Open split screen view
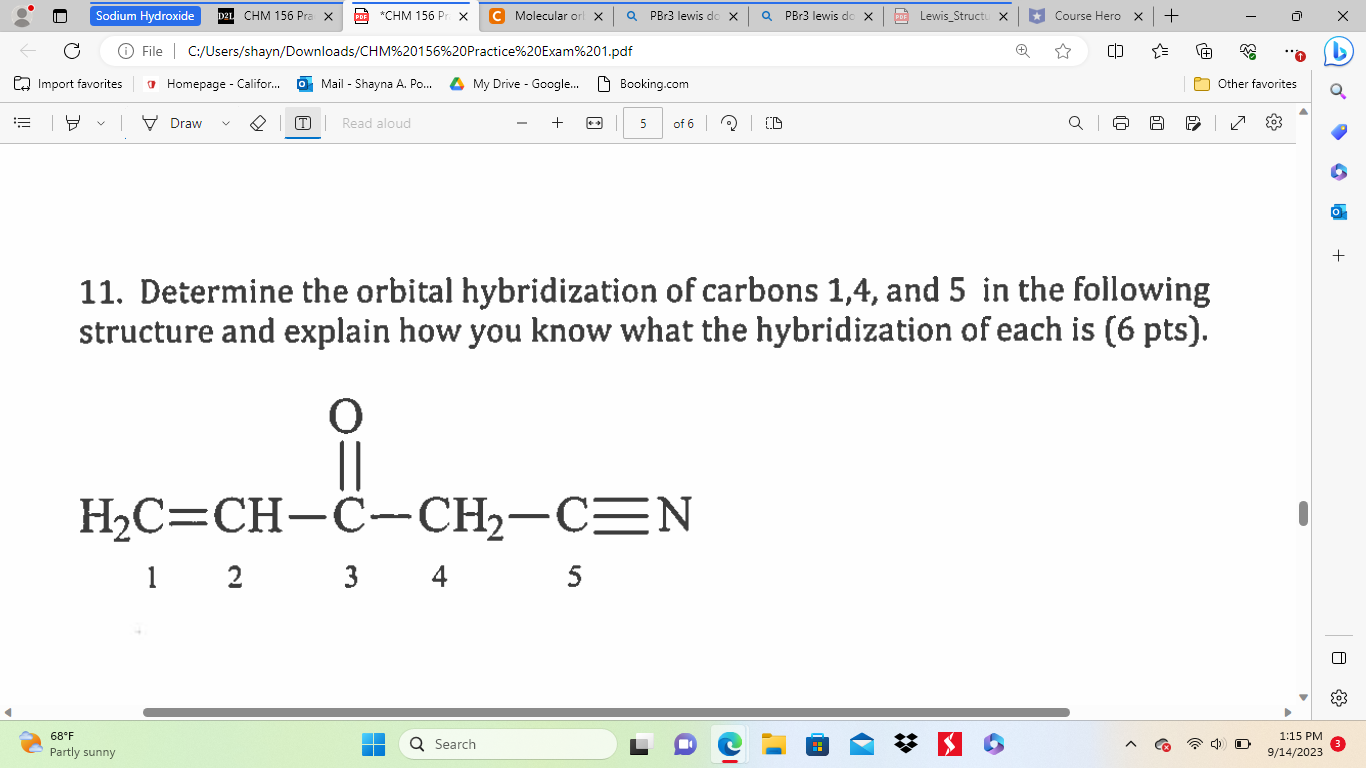Screen dimensions: 1366x768 pos(1116,51)
